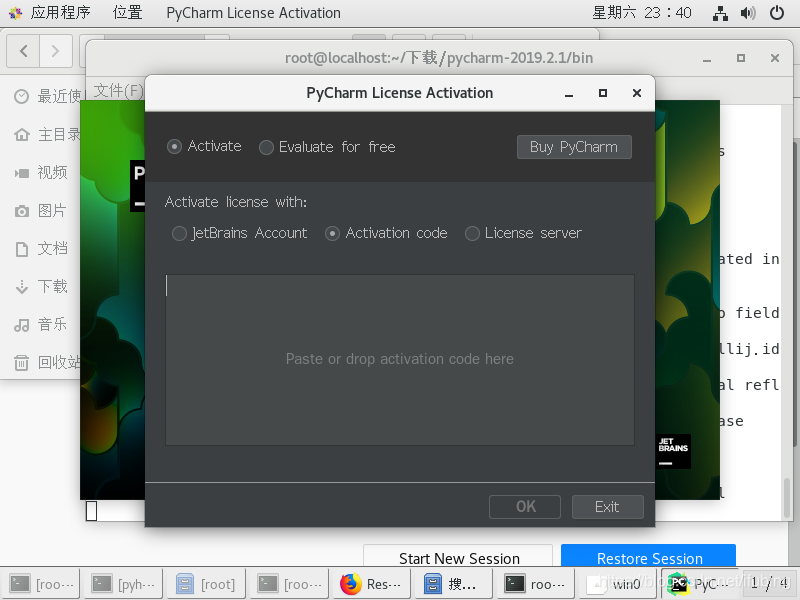Switch to PyC... PyCharm taskbar item
This screenshot has width=800, height=600.
click(x=700, y=584)
